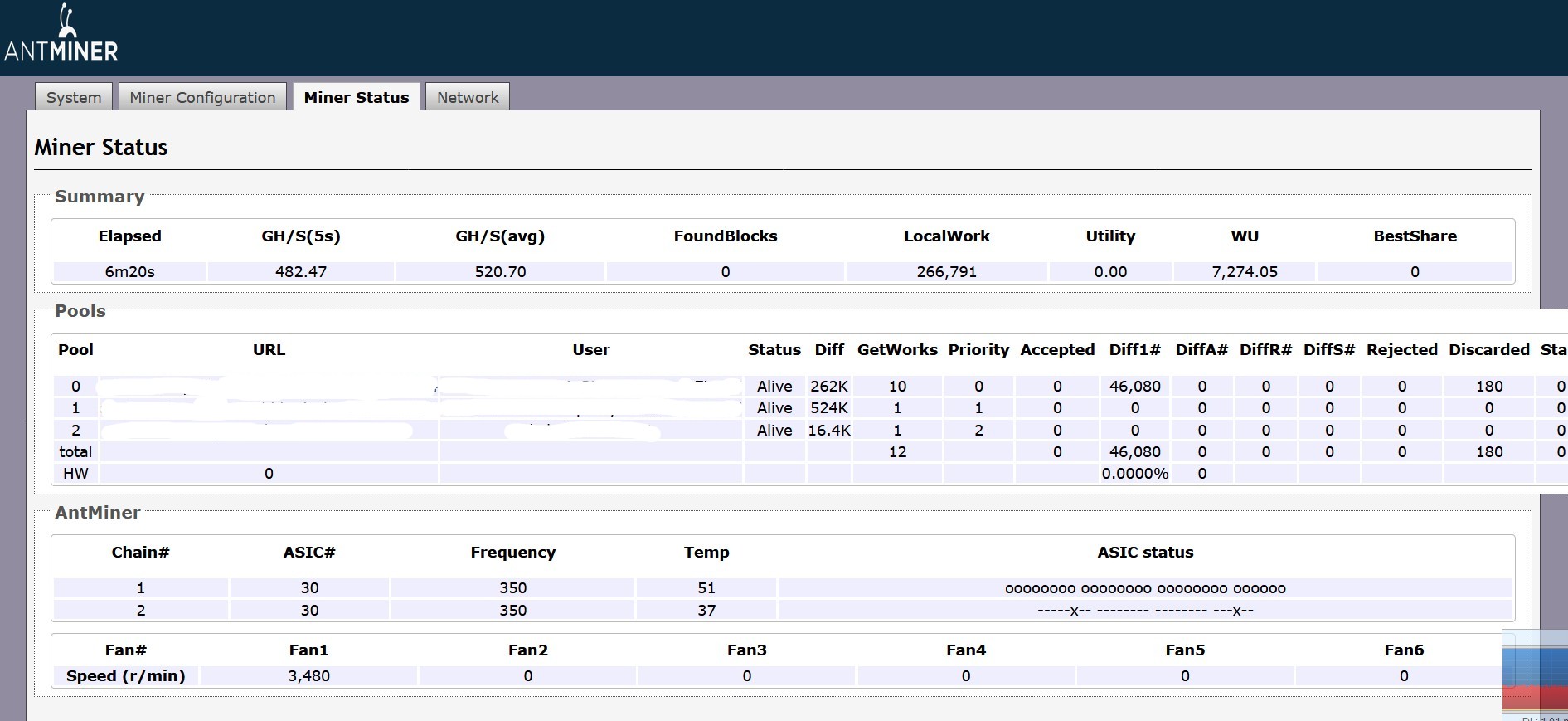1568x721 pixels.
Task: Click the Summary section title
Action: pos(100,197)
